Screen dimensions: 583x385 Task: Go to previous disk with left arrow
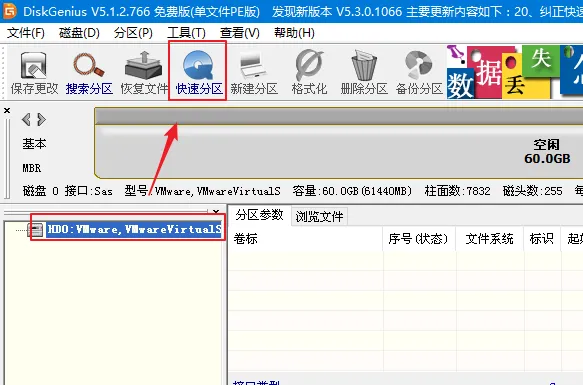click(x=26, y=119)
